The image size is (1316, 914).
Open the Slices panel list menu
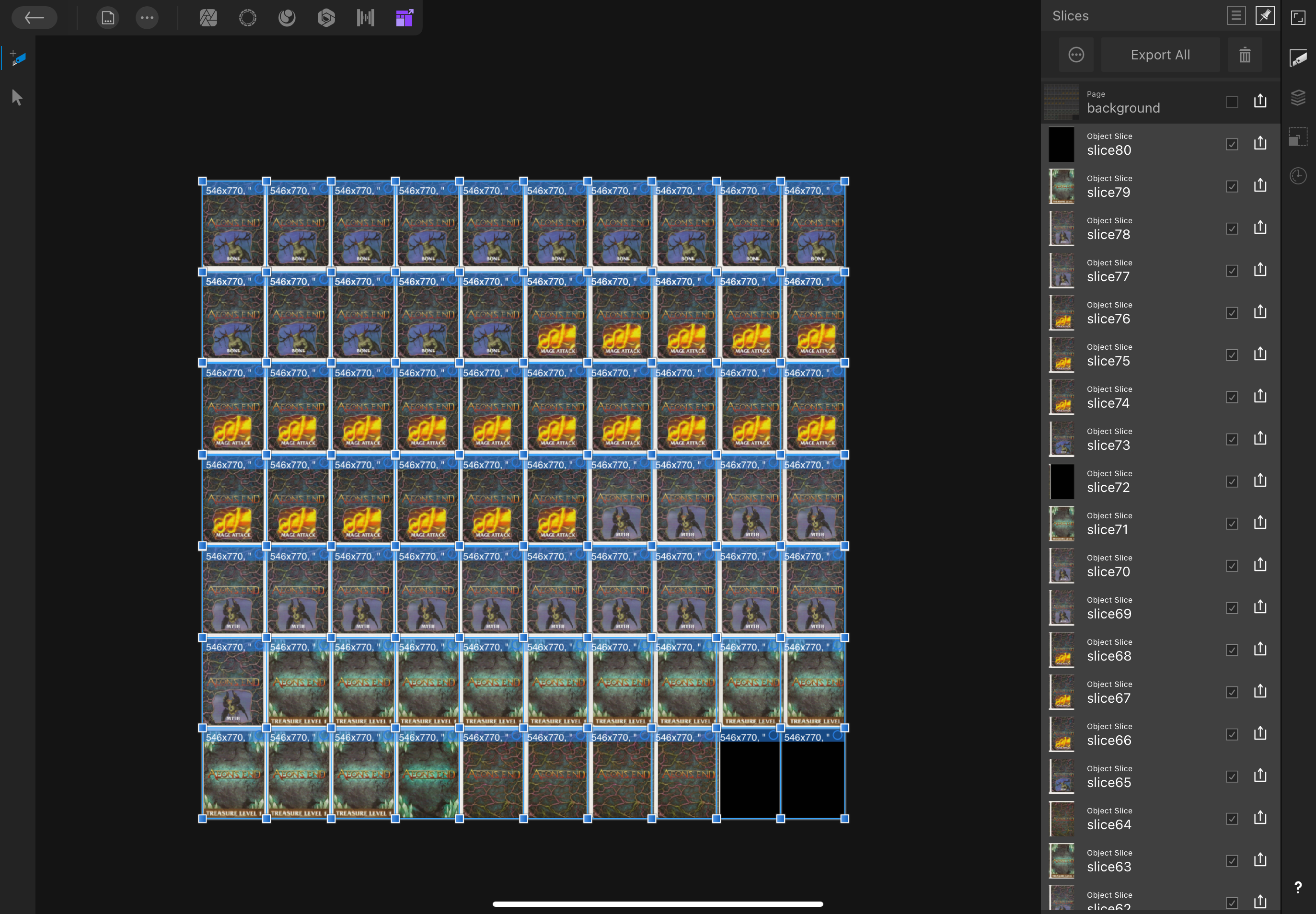click(1236, 15)
